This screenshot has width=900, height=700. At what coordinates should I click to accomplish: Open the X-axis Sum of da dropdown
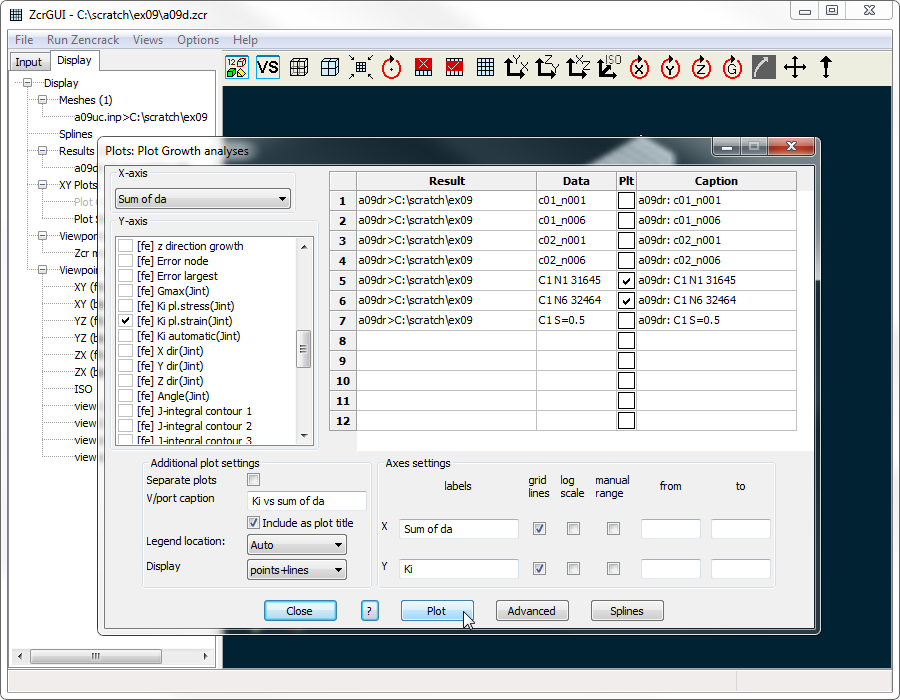203,199
